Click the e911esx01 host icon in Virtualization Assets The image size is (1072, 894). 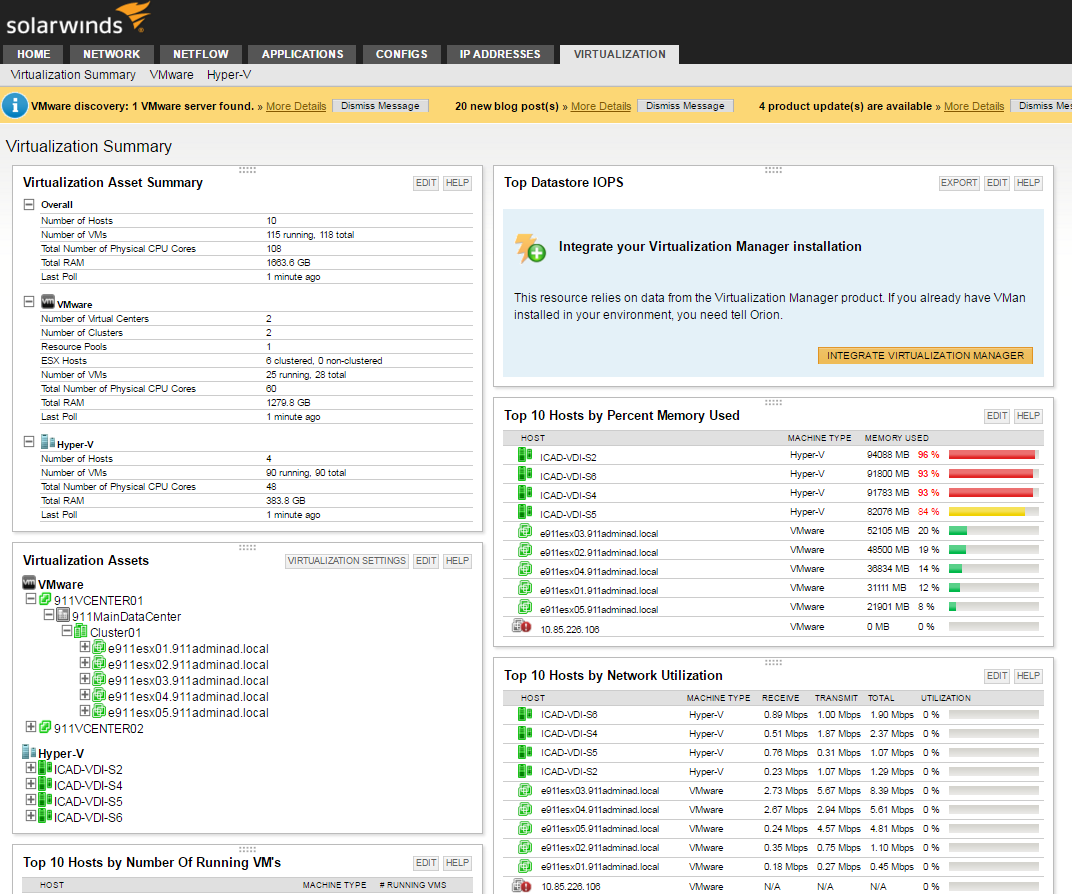tap(98, 647)
